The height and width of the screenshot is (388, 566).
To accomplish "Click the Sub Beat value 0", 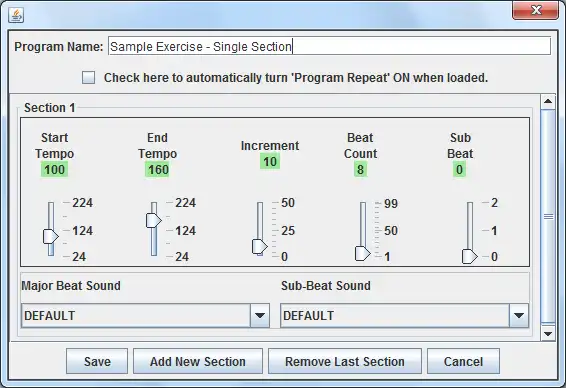I will click(460, 169).
